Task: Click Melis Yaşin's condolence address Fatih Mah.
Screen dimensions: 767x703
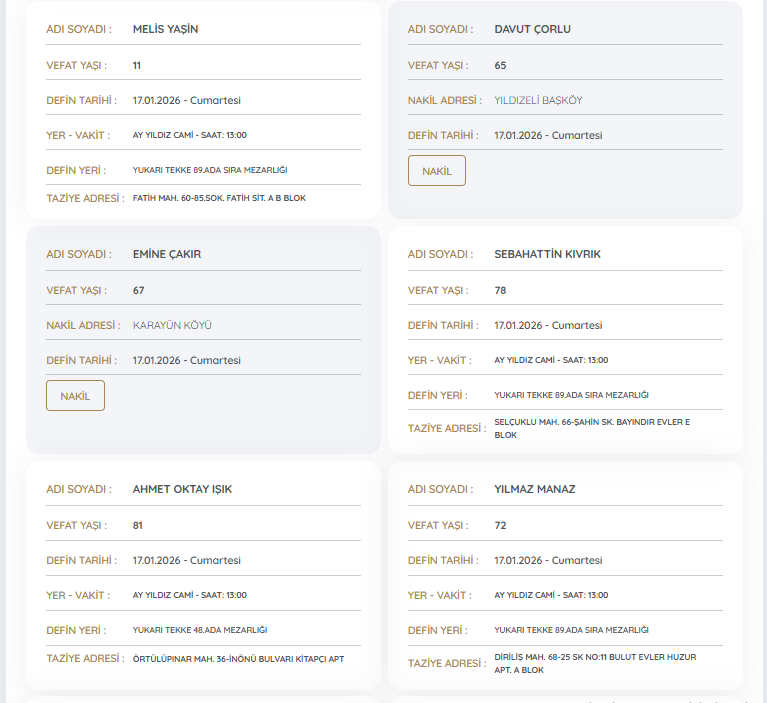Action: point(219,198)
